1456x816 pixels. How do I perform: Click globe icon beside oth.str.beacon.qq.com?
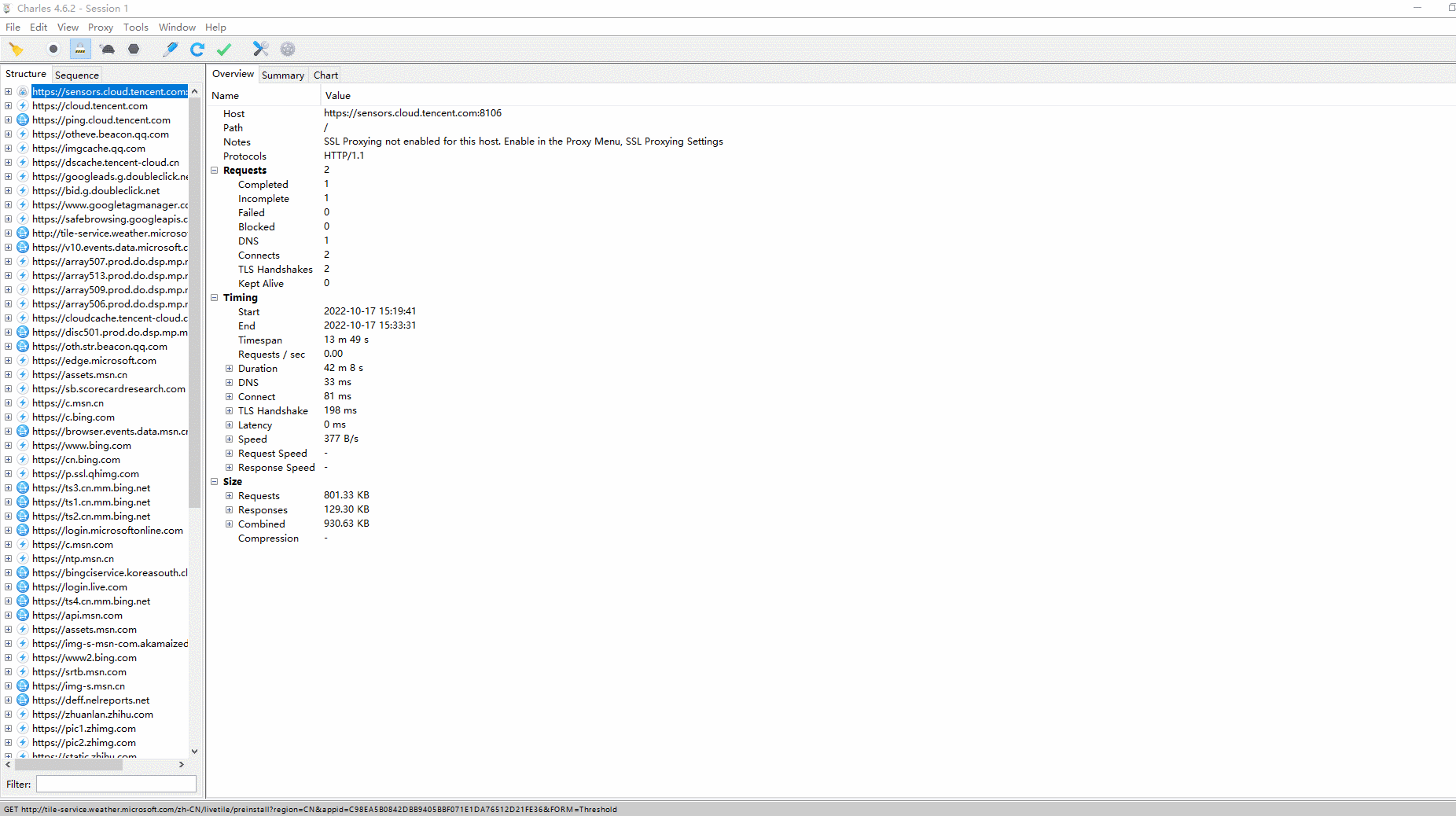23,347
